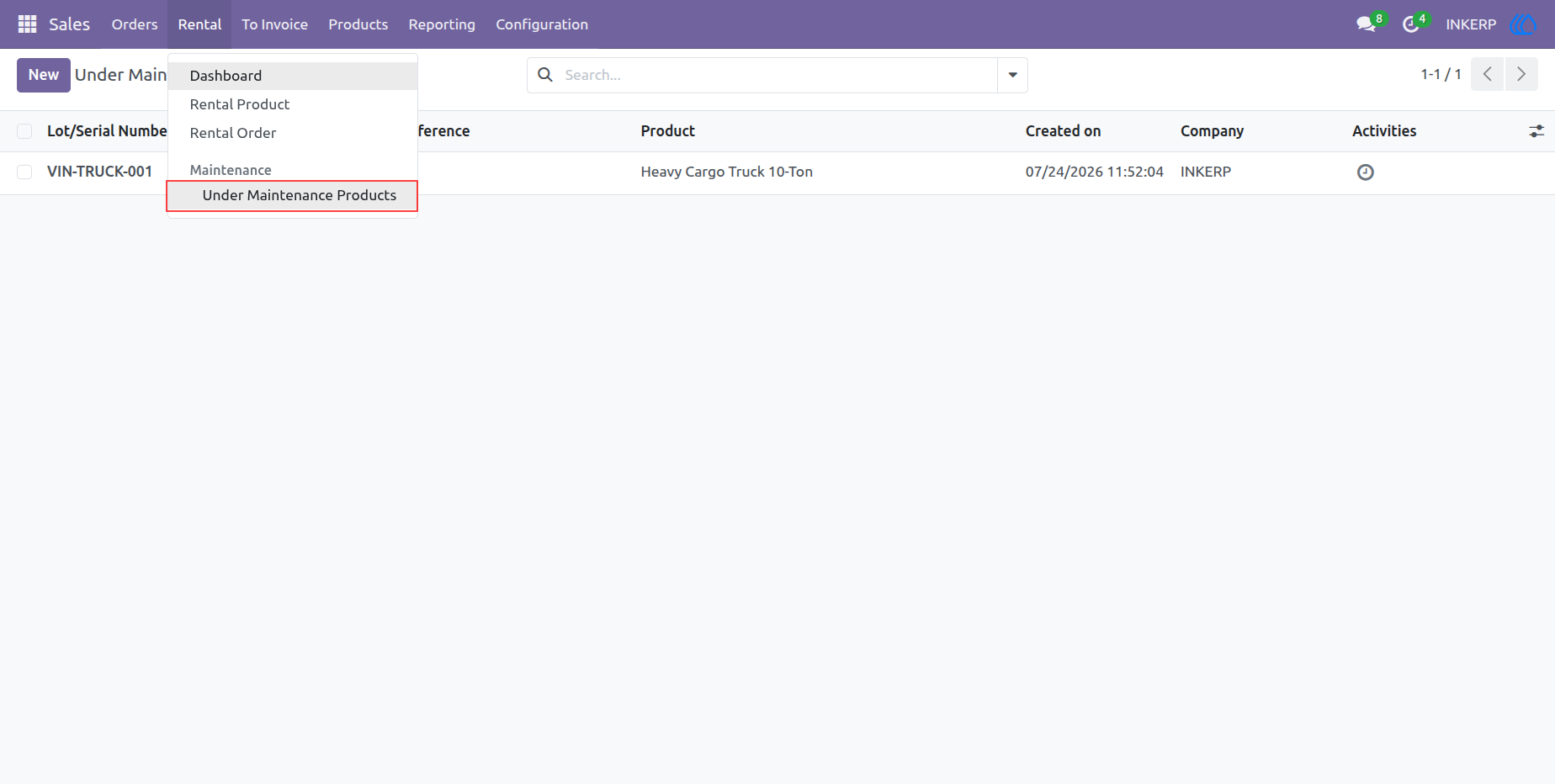Select the VIN-TRUCK-001 row checkbox
This screenshot has height=784, width=1555.
pyautogui.click(x=24, y=172)
